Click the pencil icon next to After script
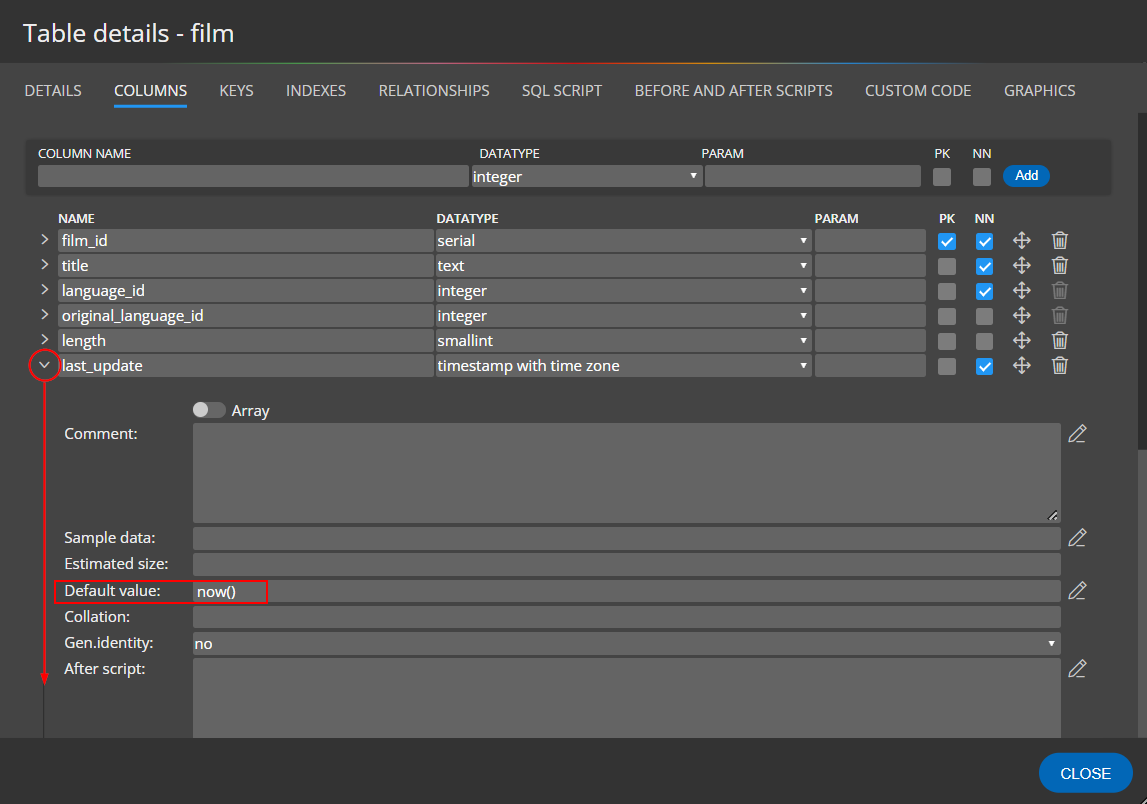 [1077, 668]
